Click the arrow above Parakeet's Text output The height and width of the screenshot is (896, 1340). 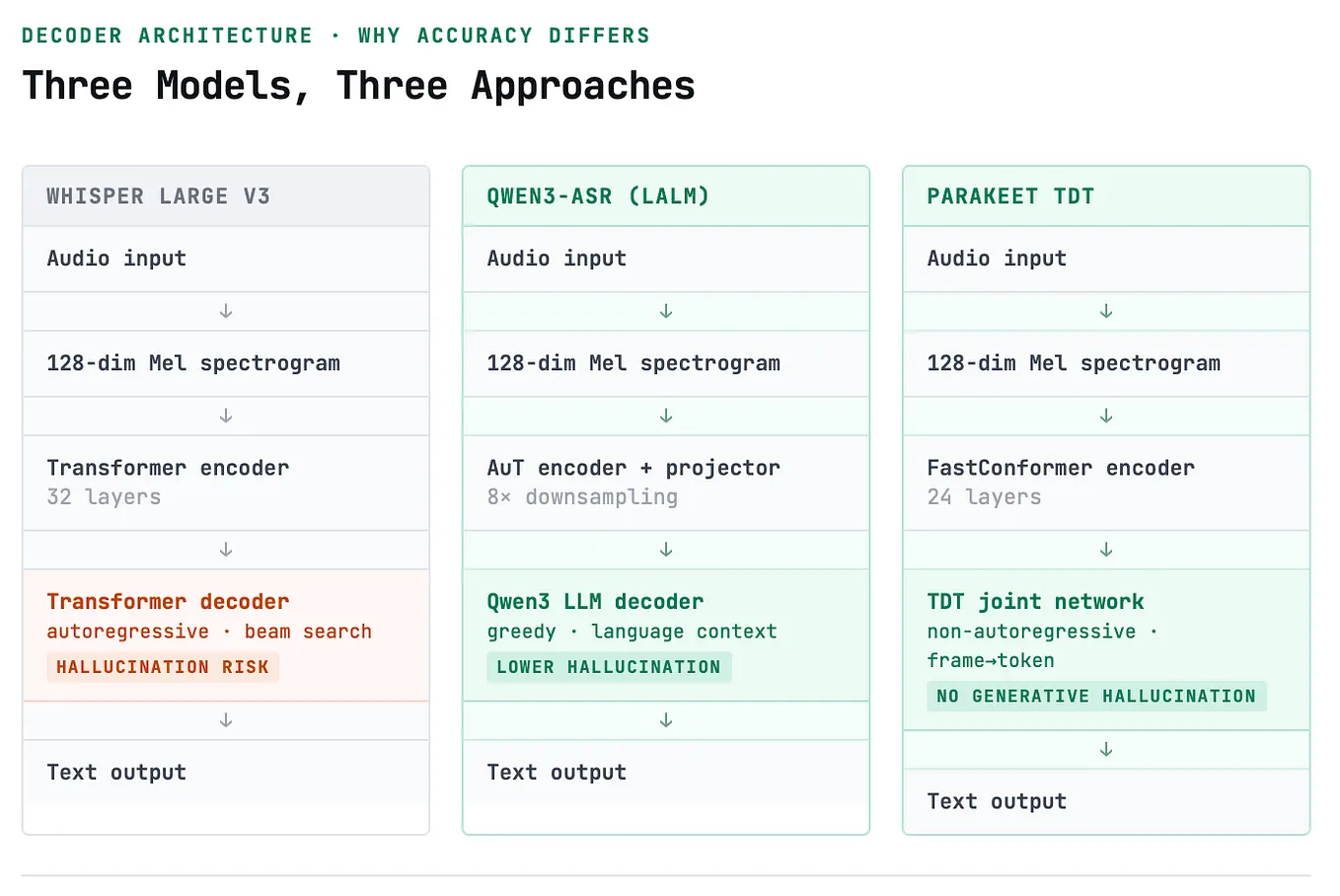pos(1106,750)
